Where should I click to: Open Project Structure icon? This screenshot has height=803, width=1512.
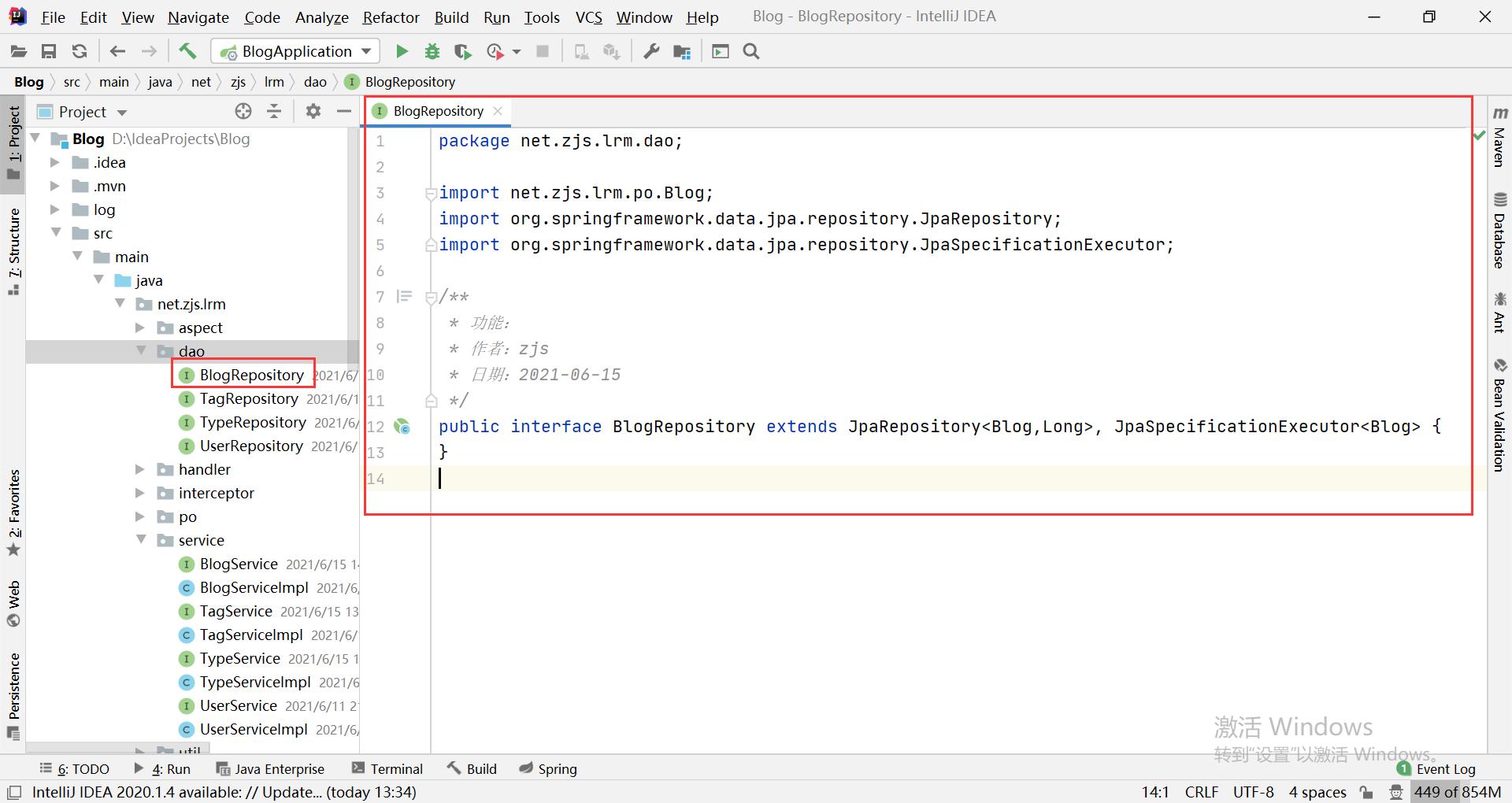click(x=682, y=52)
